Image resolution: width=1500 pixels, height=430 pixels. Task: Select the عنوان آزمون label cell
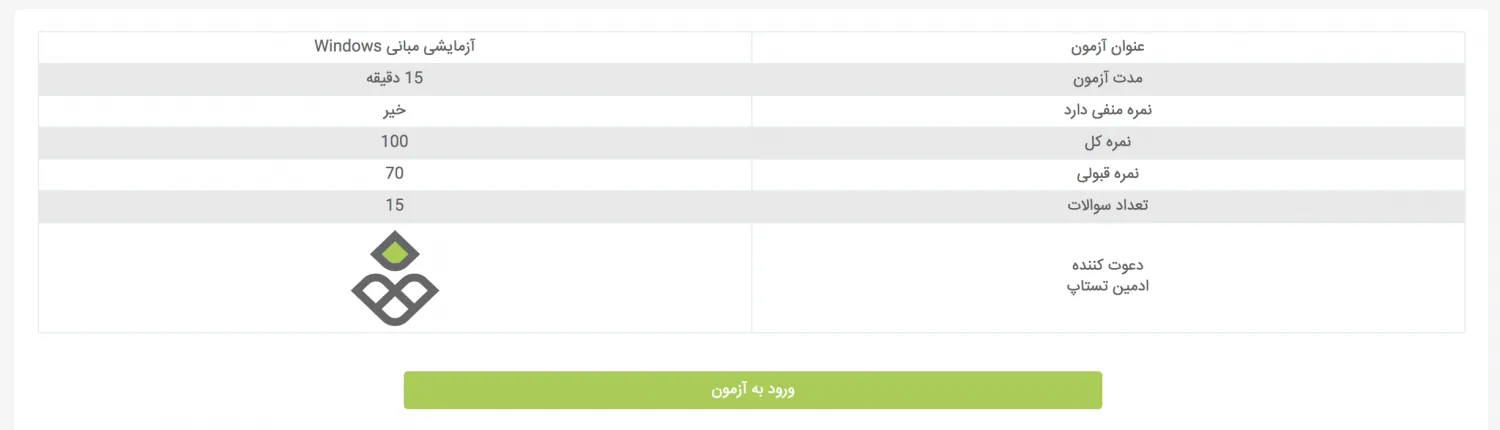1107,47
